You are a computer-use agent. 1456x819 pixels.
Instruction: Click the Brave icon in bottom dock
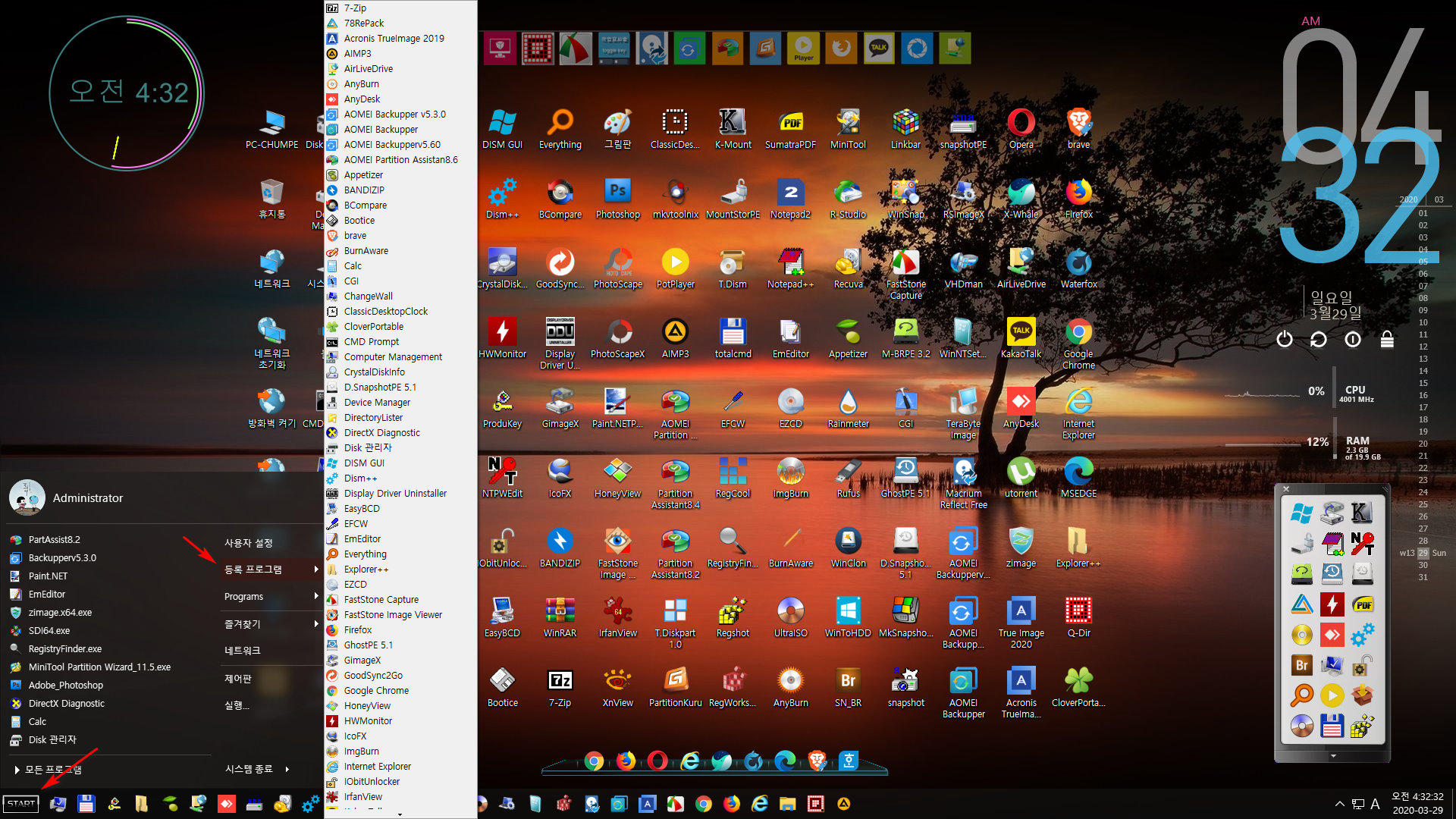[817, 761]
